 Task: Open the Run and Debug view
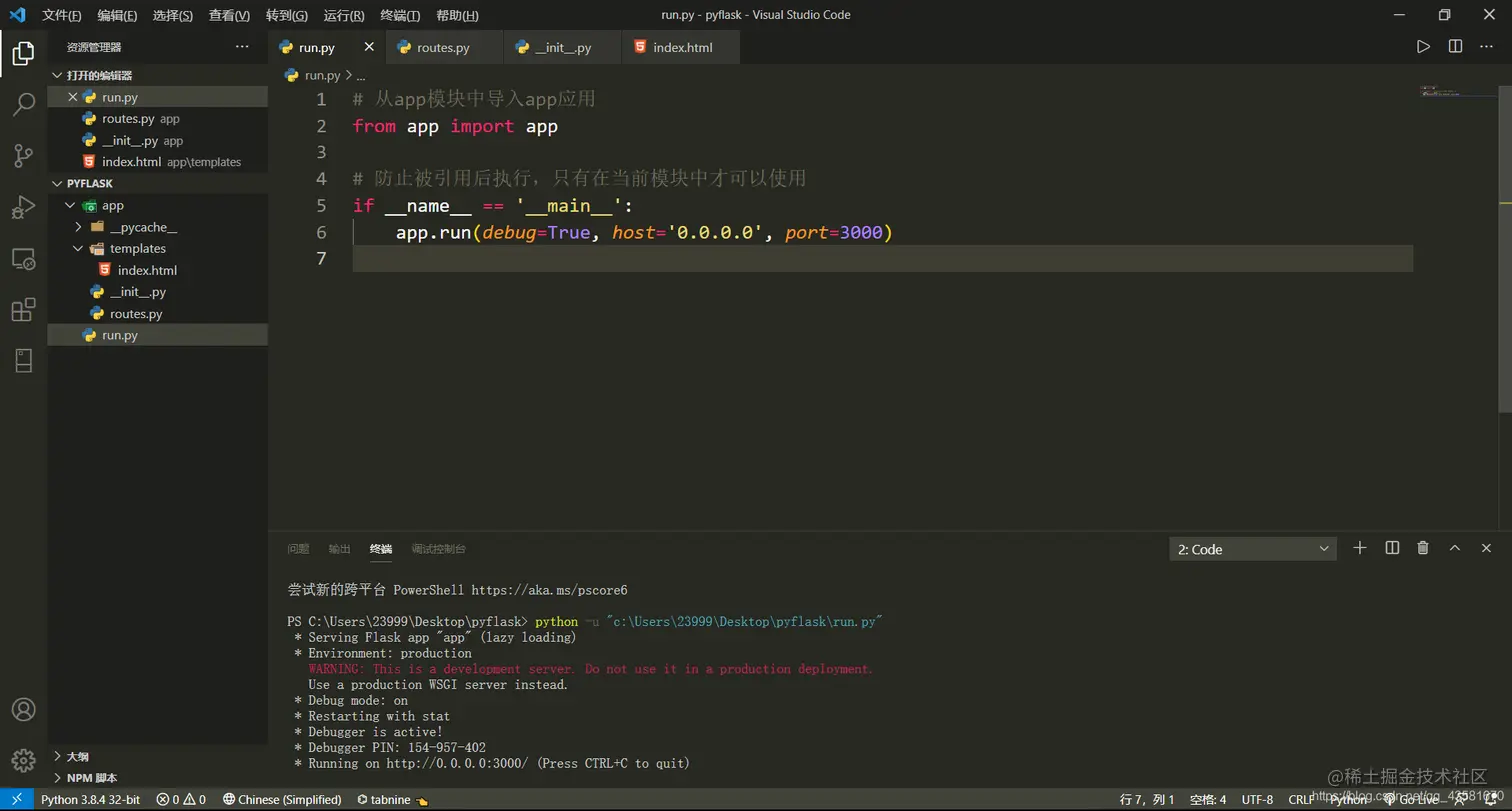[x=23, y=207]
